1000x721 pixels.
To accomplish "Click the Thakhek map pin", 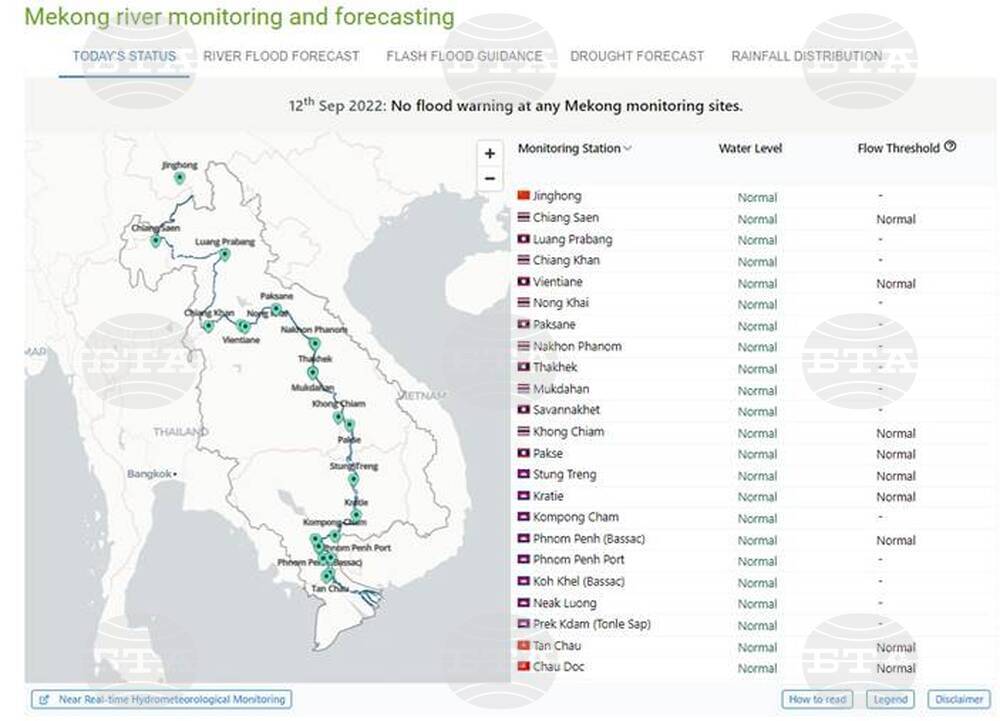I will [312, 371].
